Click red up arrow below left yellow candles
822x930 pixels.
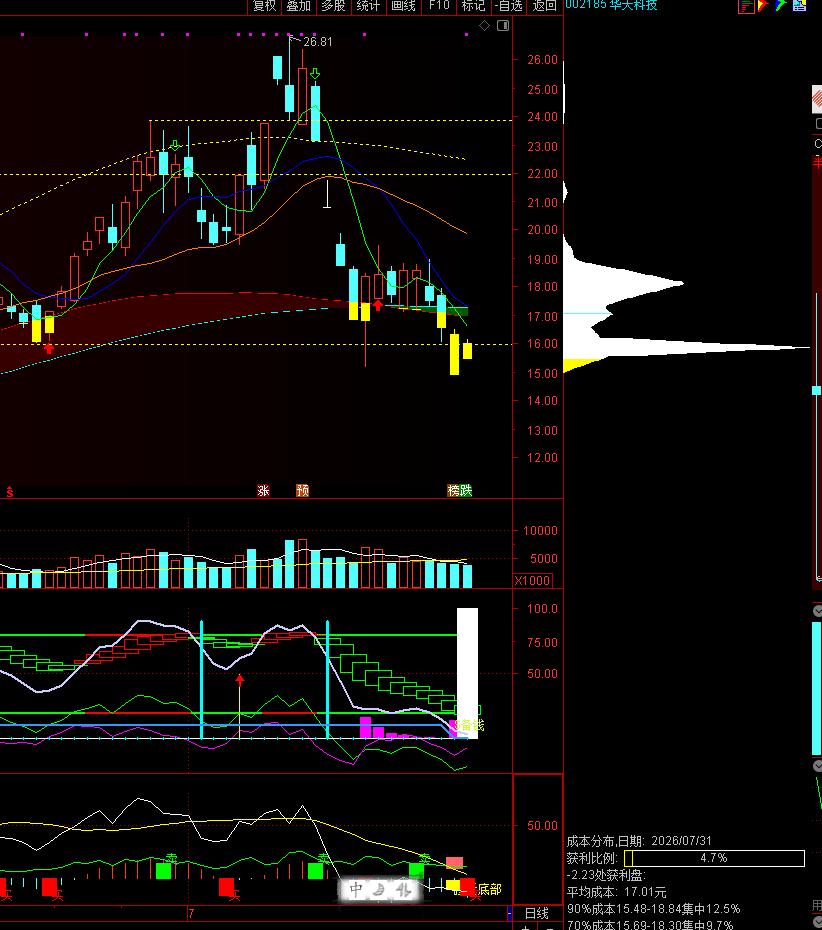49,348
